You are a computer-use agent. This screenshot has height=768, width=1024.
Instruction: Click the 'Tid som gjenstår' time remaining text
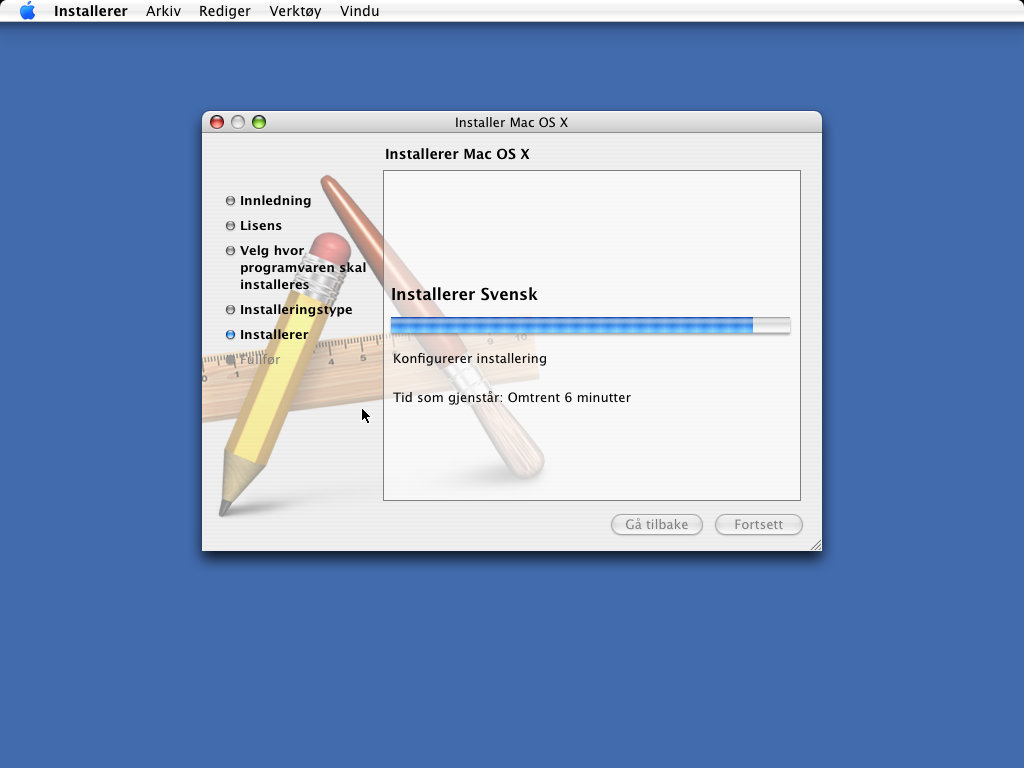pyautogui.click(x=512, y=398)
